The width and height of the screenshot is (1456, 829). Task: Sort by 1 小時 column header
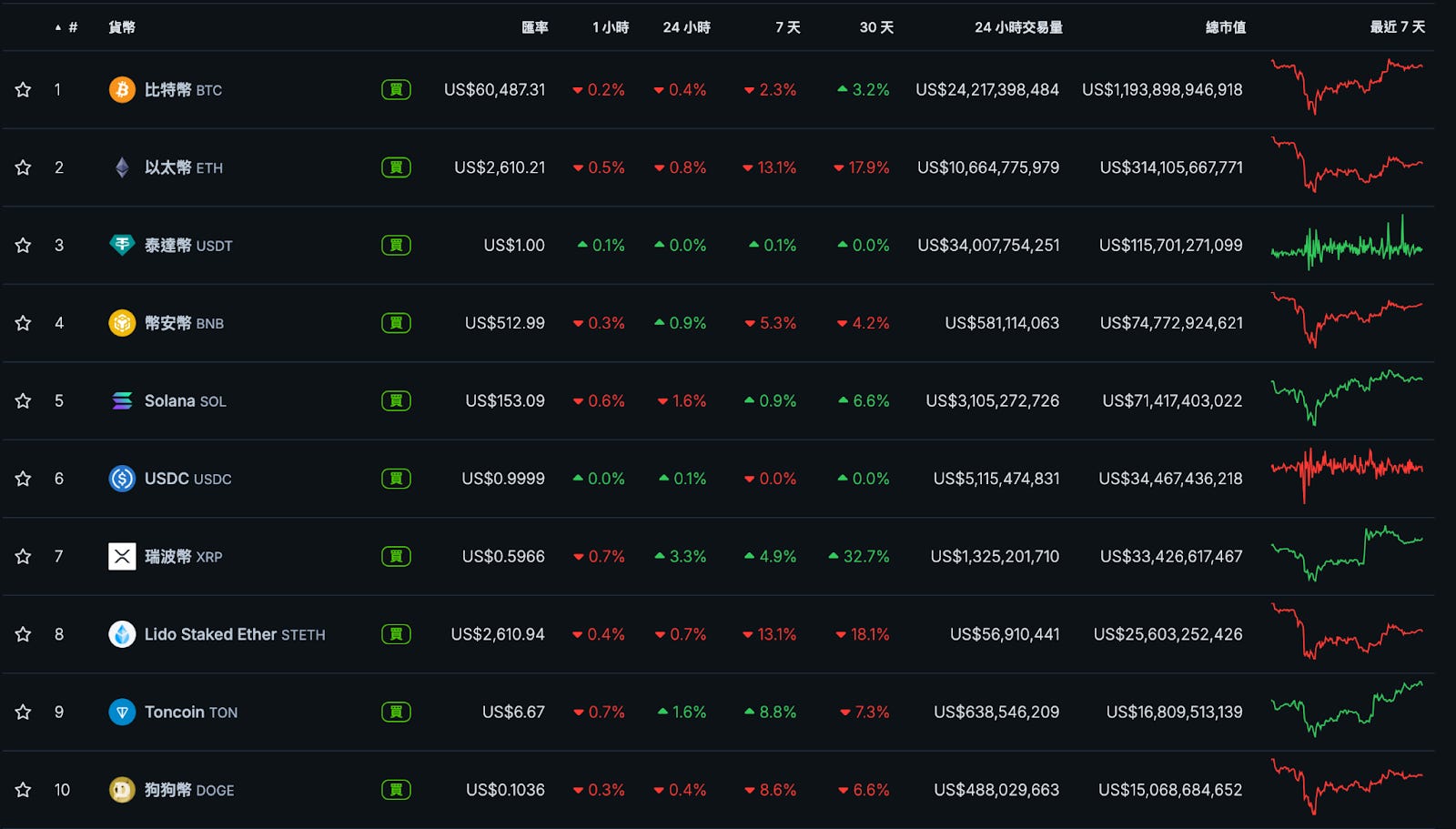click(x=611, y=27)
